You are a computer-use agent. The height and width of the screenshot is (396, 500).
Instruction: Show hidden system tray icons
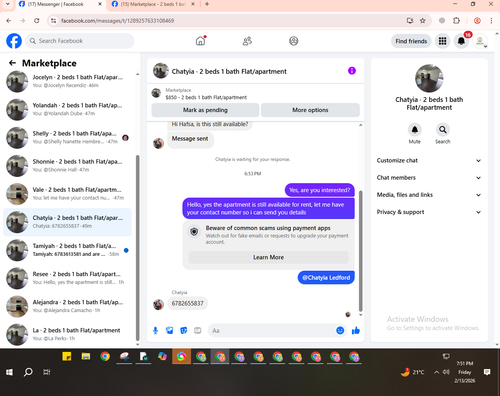[436, 372]
